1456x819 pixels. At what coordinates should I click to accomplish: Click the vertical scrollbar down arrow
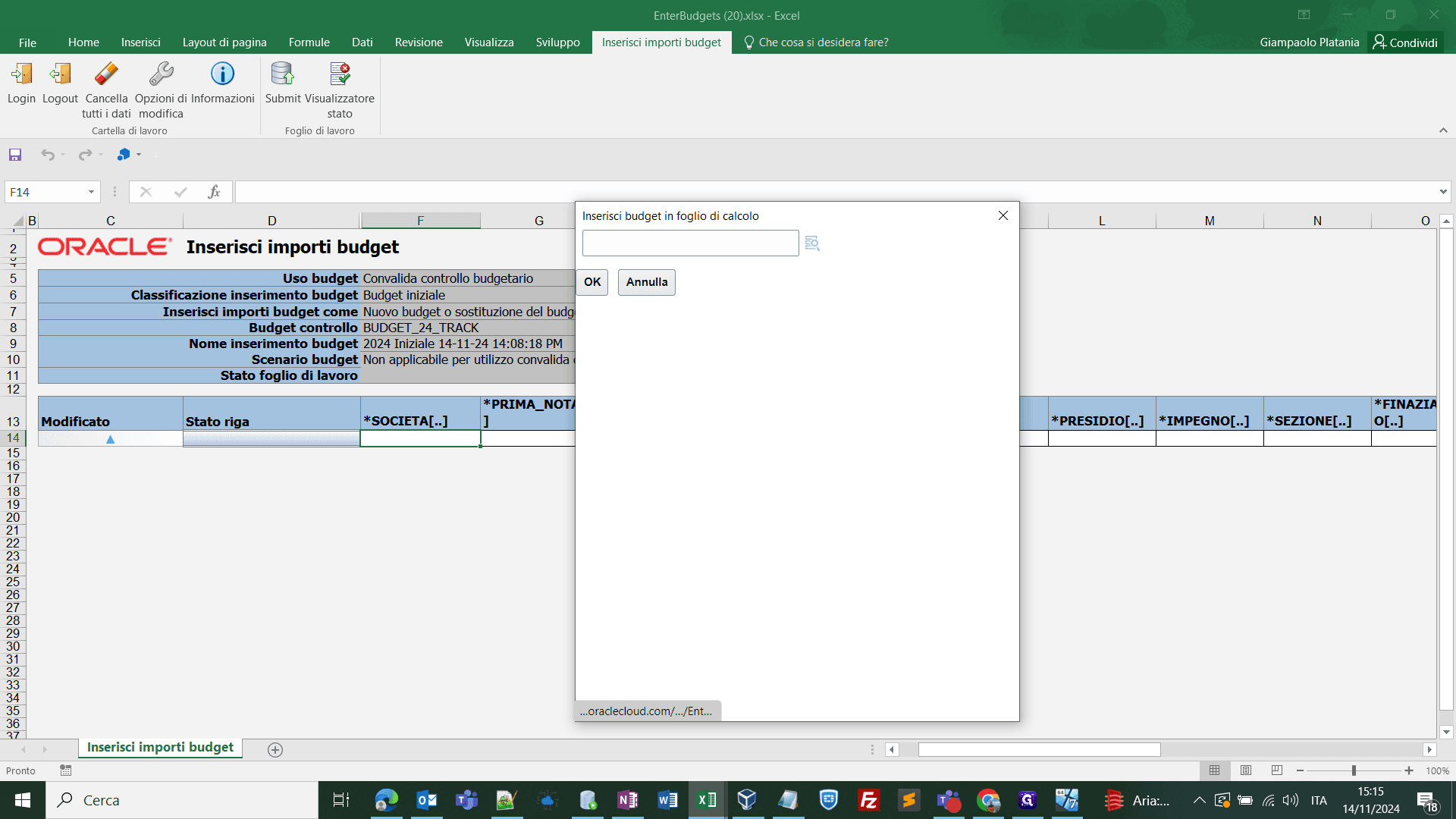1446,733
